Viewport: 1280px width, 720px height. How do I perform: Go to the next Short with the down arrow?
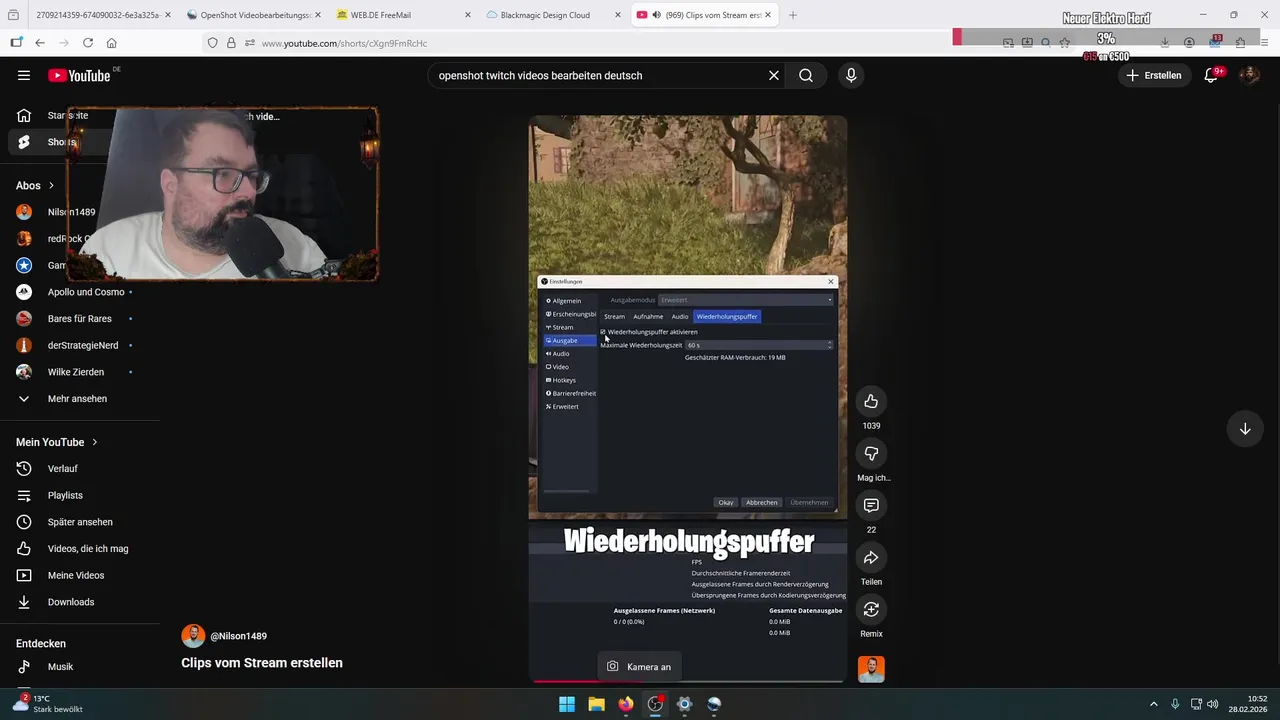click(1245, 429)
